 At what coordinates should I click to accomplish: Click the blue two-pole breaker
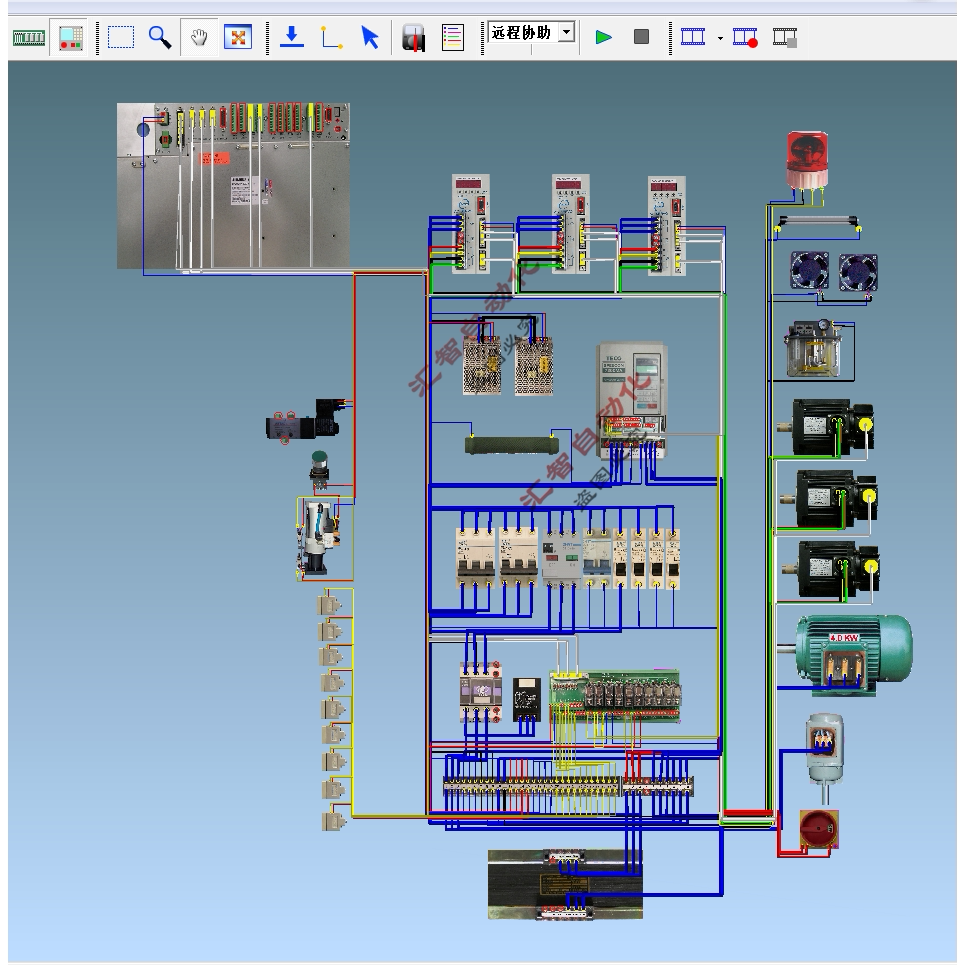point(597,558)
